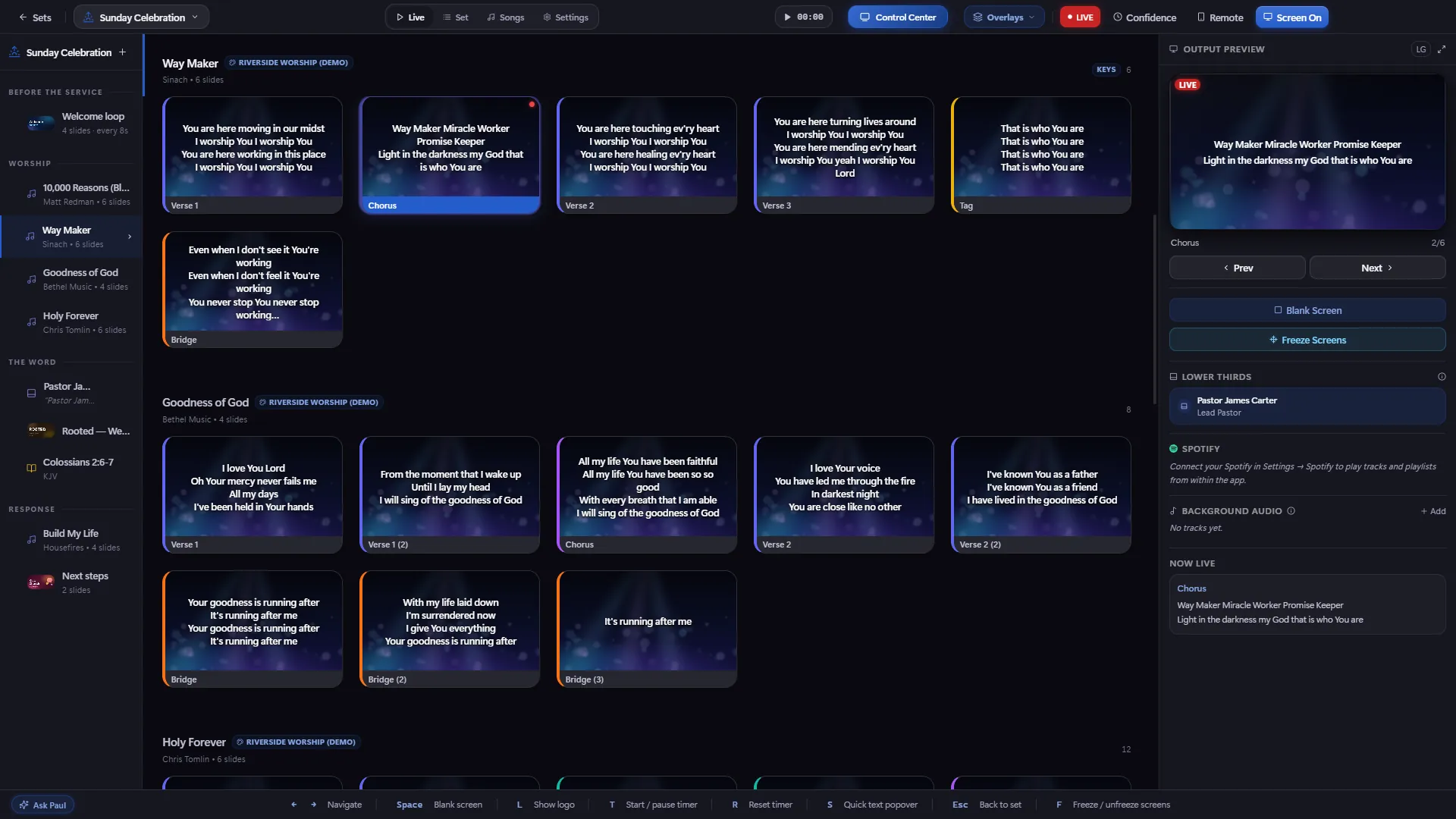This screenshot has height=819, width=1456.
Task: Open Background Audio info icon
Action: (x=1291, y=511)
